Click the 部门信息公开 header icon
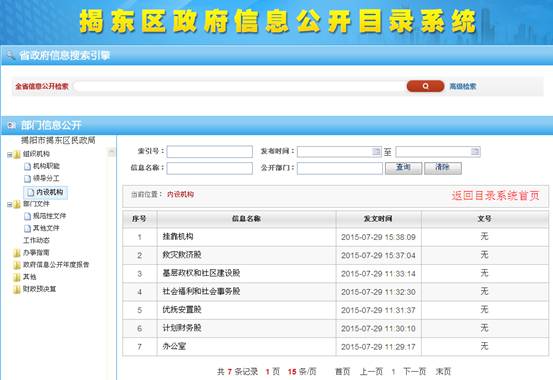The height and width of the screenshot is (380, 553). [12, 125]
